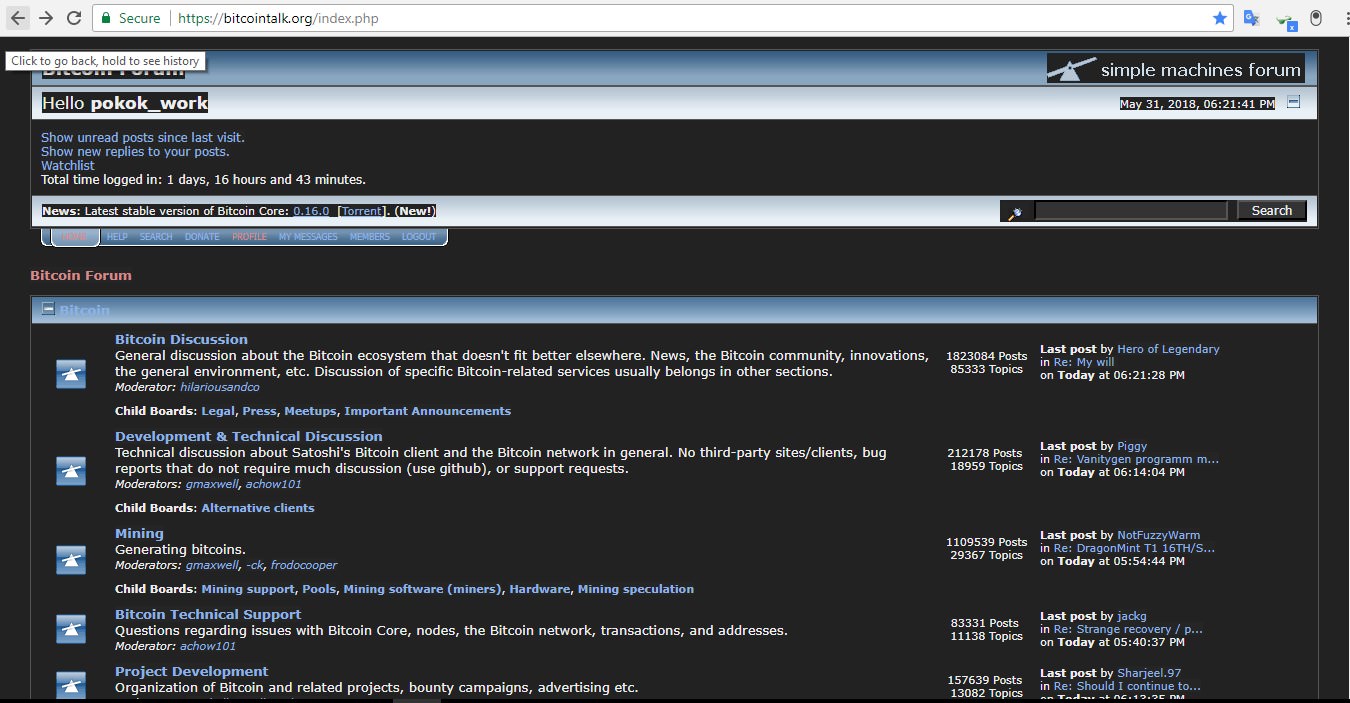Click the browser back arrow
The image size is (1350, 703).
pos(18,18)
